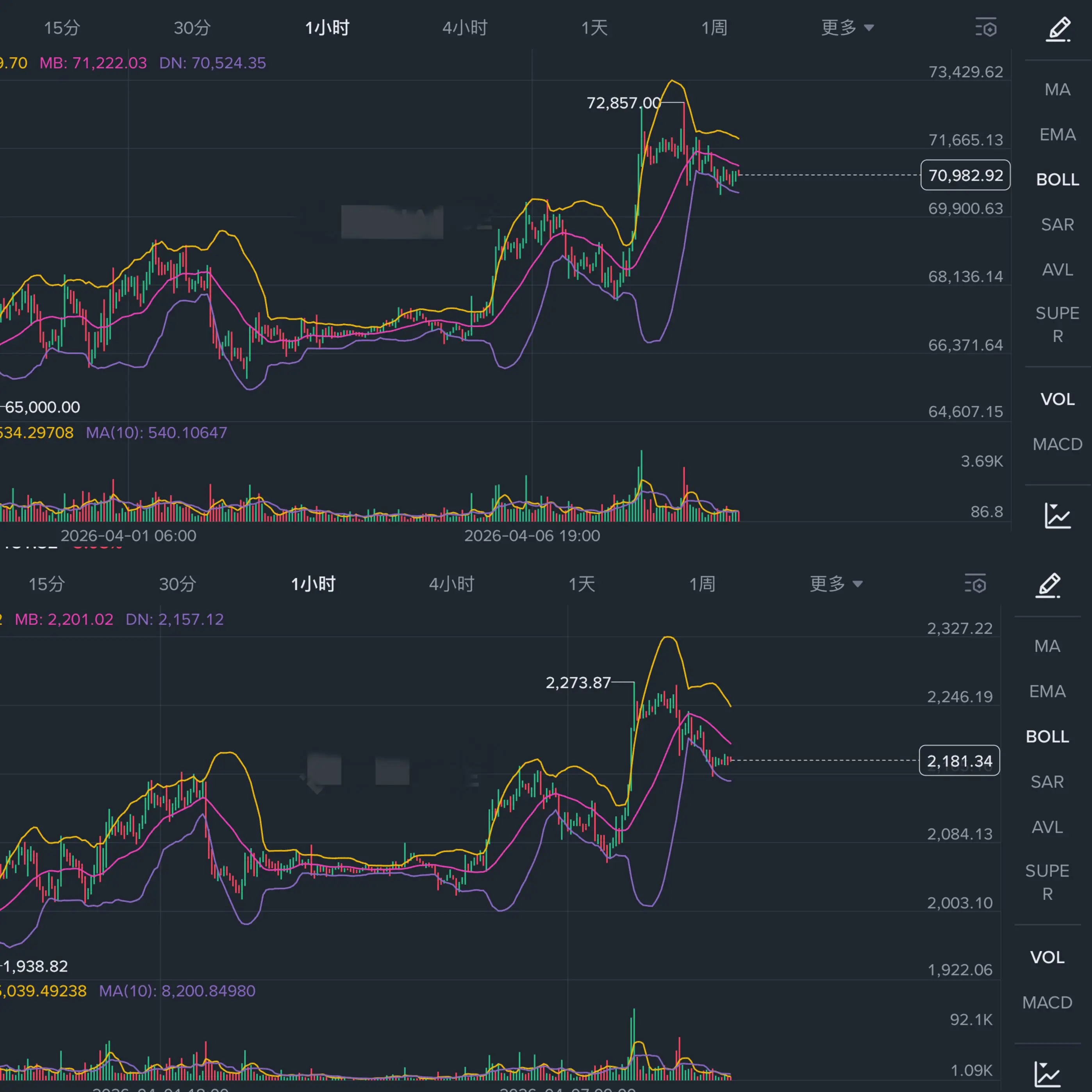Click the 70,982.92 current price label
The image size is (1092, 1092).
tap(965, 175)
